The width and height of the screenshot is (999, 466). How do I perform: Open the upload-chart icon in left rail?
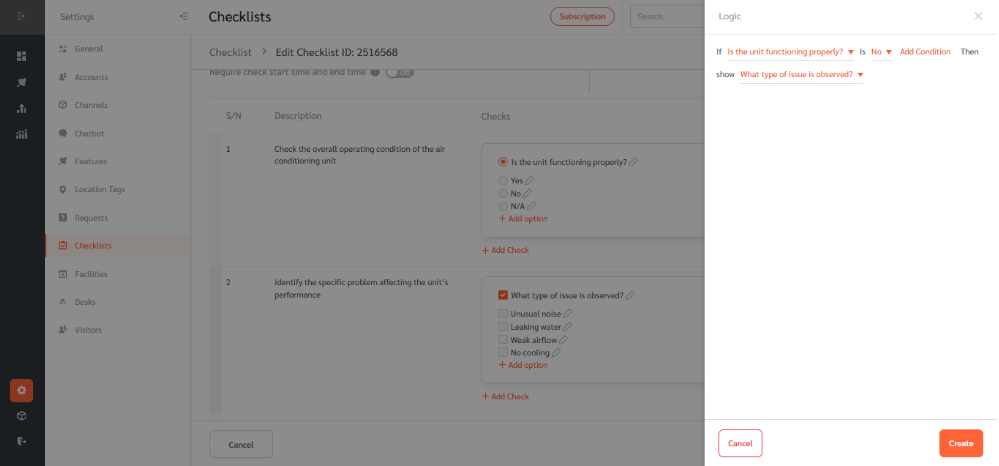21,108
